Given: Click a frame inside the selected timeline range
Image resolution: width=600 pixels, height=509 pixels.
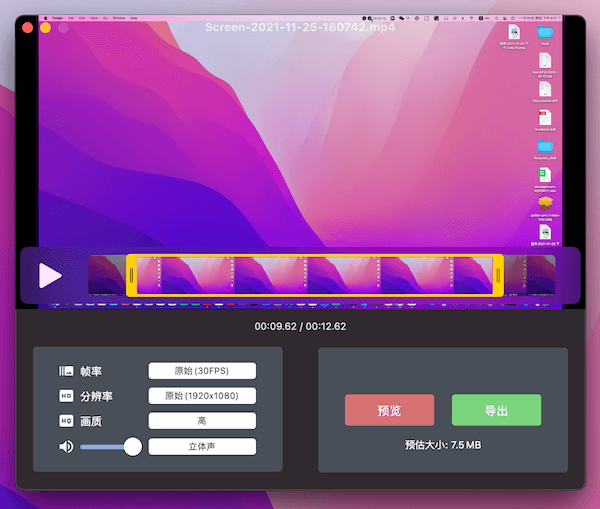Looking at the screenshot, I should click(310, 275).
